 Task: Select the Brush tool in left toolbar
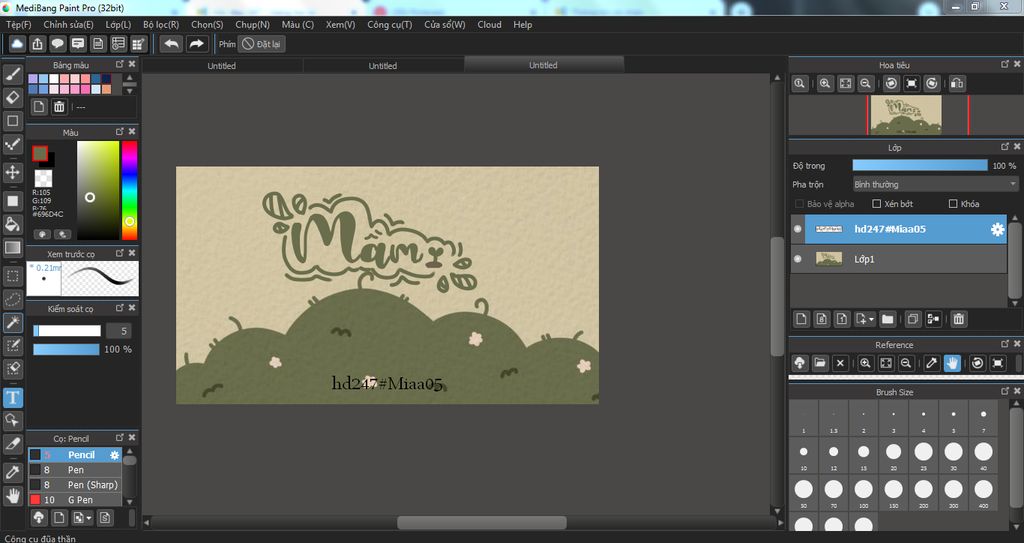(x=12, y=74)
